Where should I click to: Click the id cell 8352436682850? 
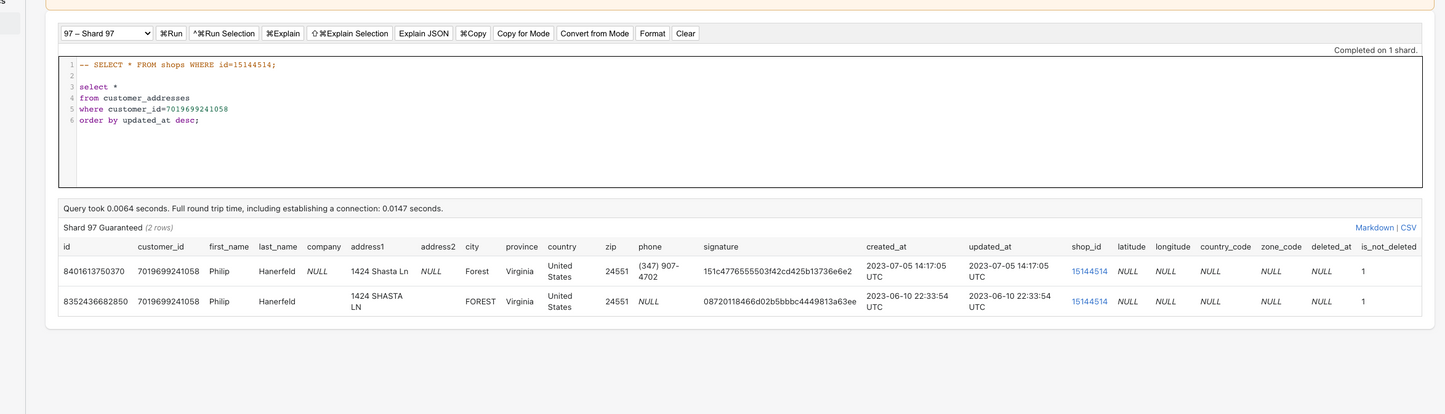pyautogui.click(x=95, y=302)
